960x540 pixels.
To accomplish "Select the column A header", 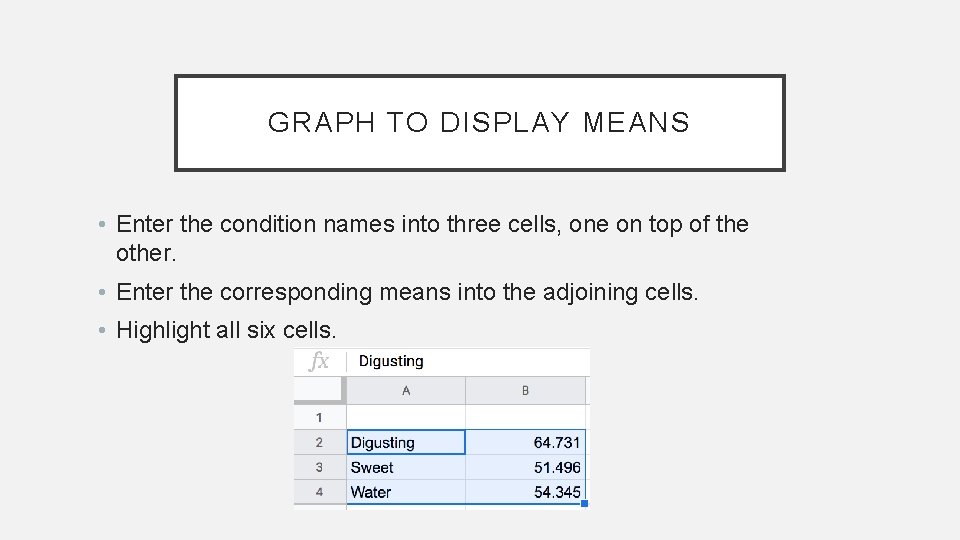I will click(x=405, y=391).
